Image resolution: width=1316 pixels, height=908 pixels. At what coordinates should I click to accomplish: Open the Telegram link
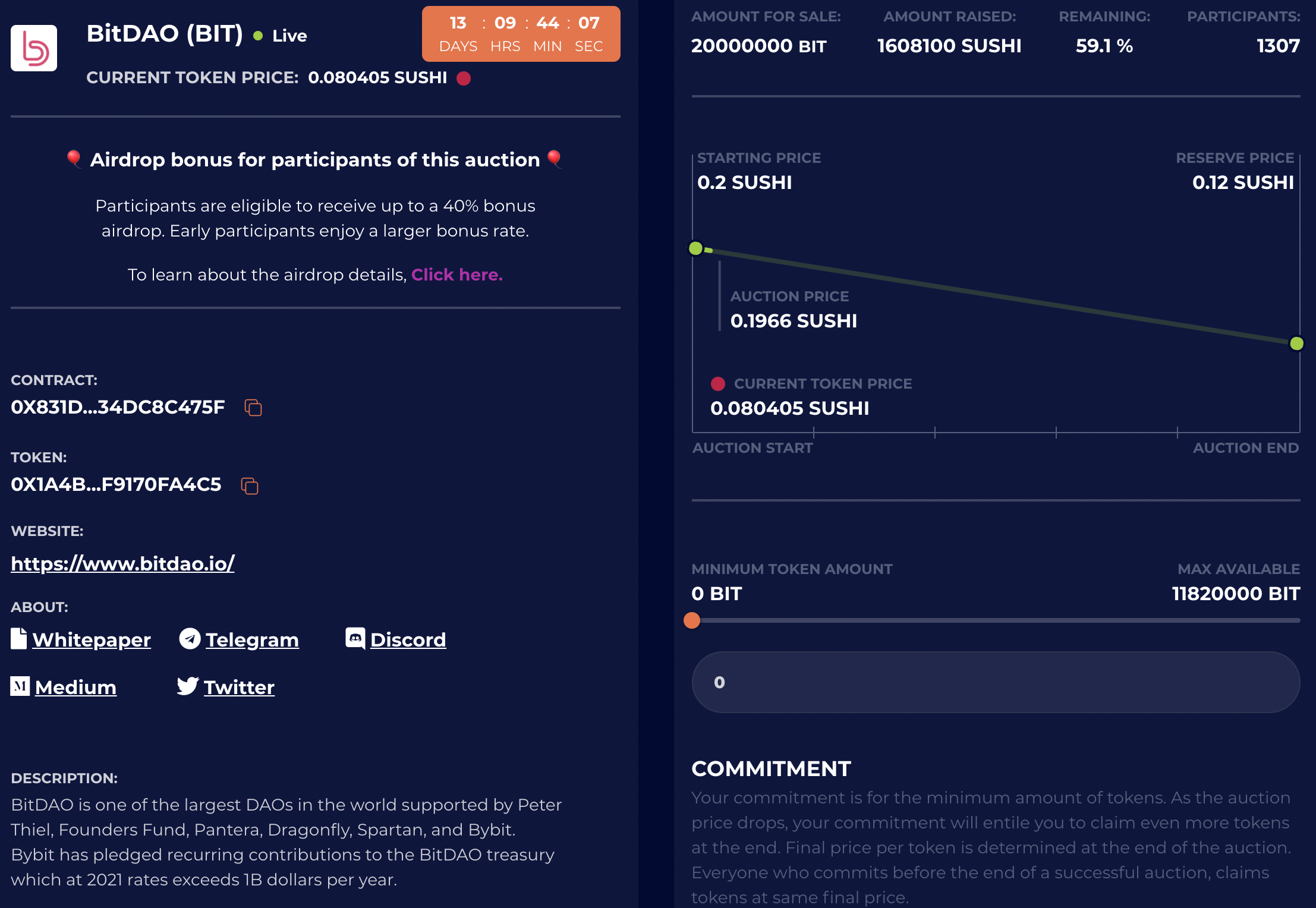[252, 639]
